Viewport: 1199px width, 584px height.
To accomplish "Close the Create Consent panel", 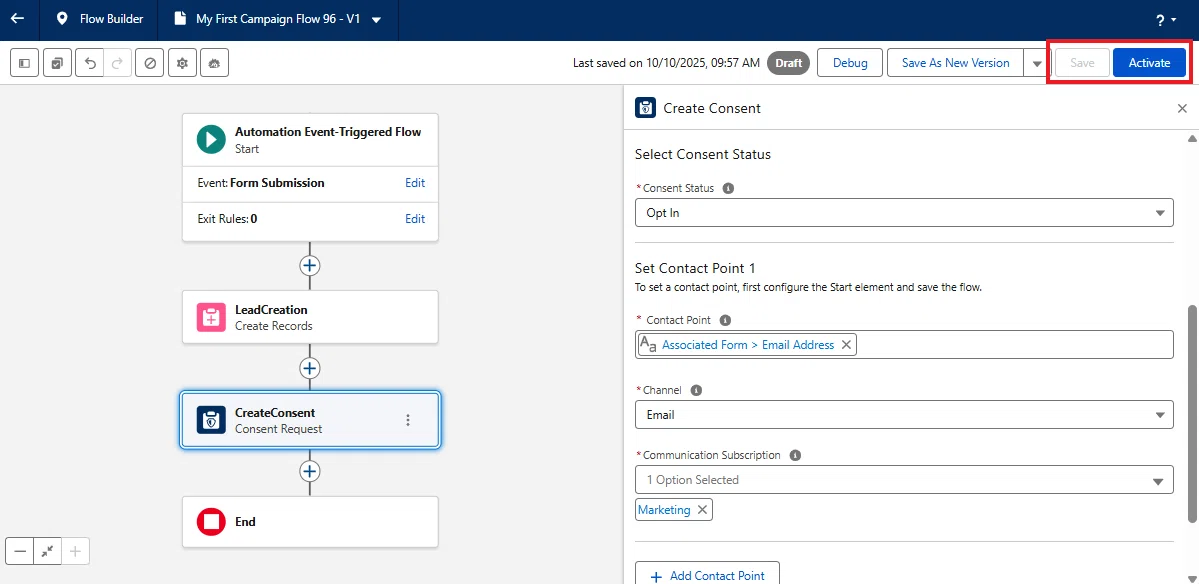I will 1182,109.
